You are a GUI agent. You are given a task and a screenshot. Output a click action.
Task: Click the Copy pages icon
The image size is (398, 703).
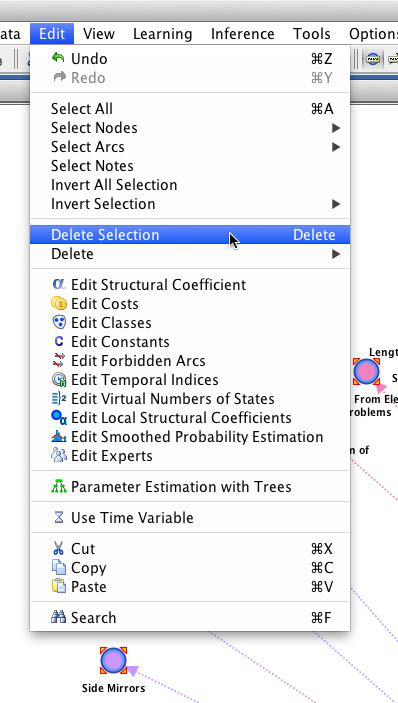tap(59, 567)
